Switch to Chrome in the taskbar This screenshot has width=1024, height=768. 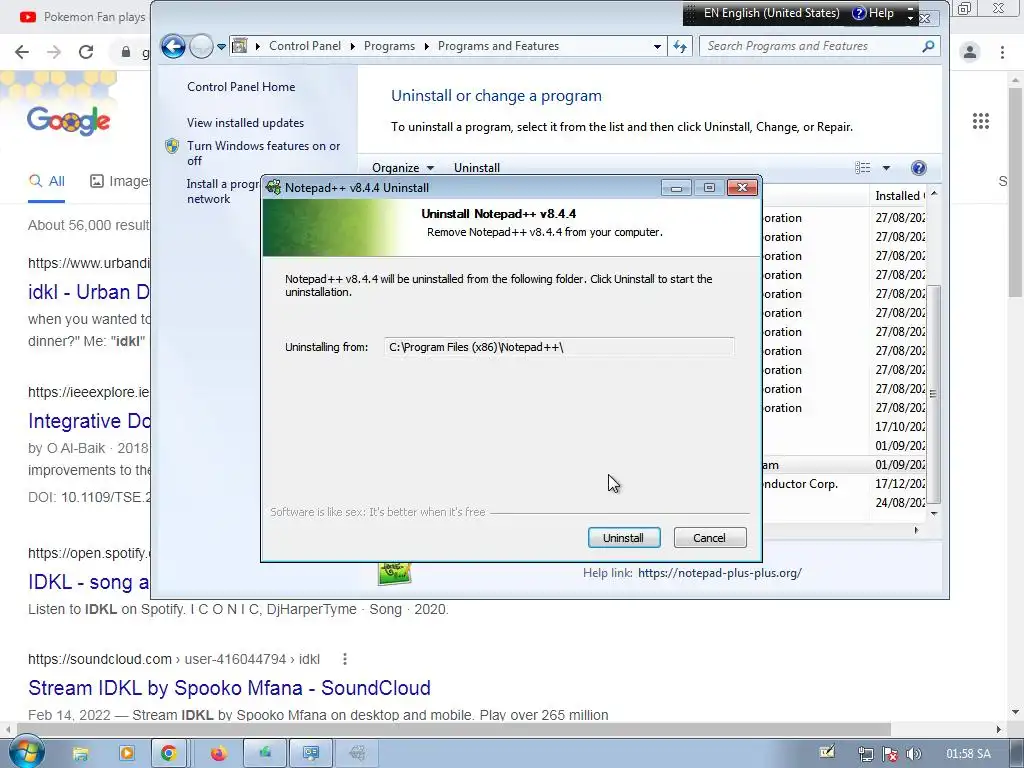[x=168, y=754]
